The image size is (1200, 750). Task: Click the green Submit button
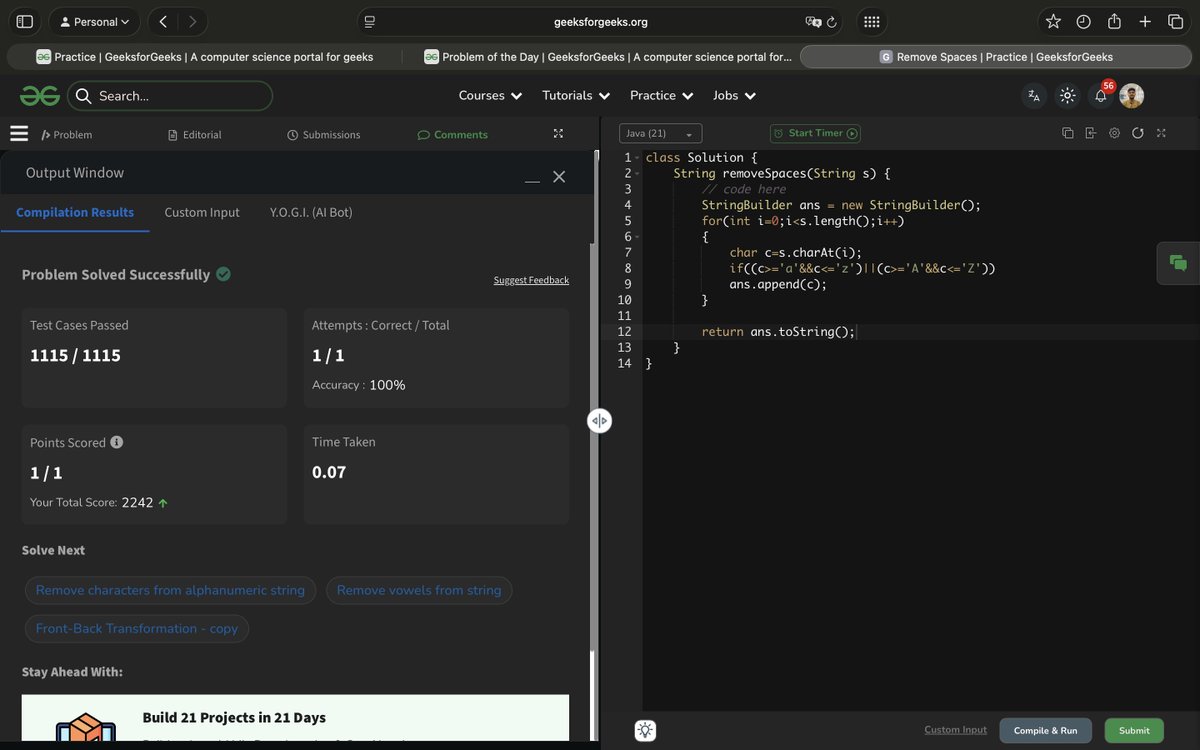coord(1134,731)
